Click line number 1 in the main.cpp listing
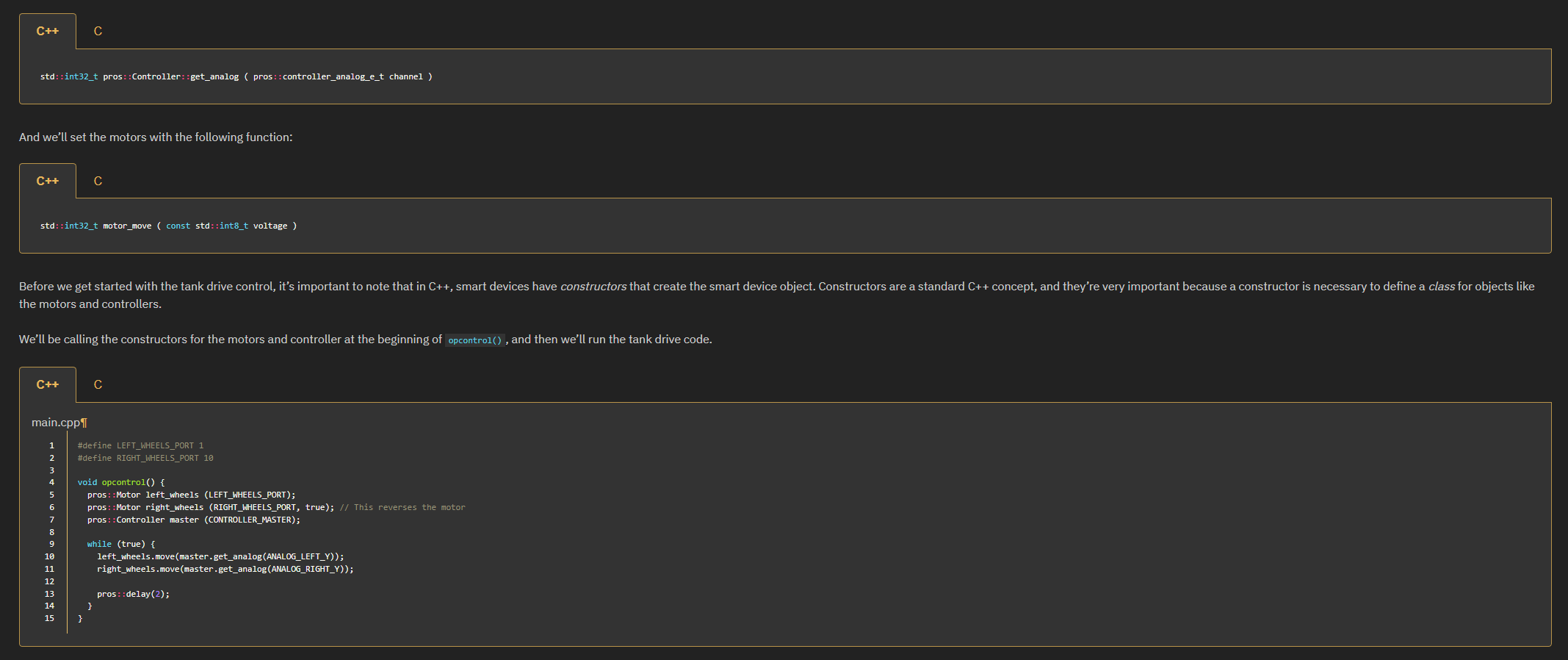This screenshot has width=1568, height=660. 51,445
